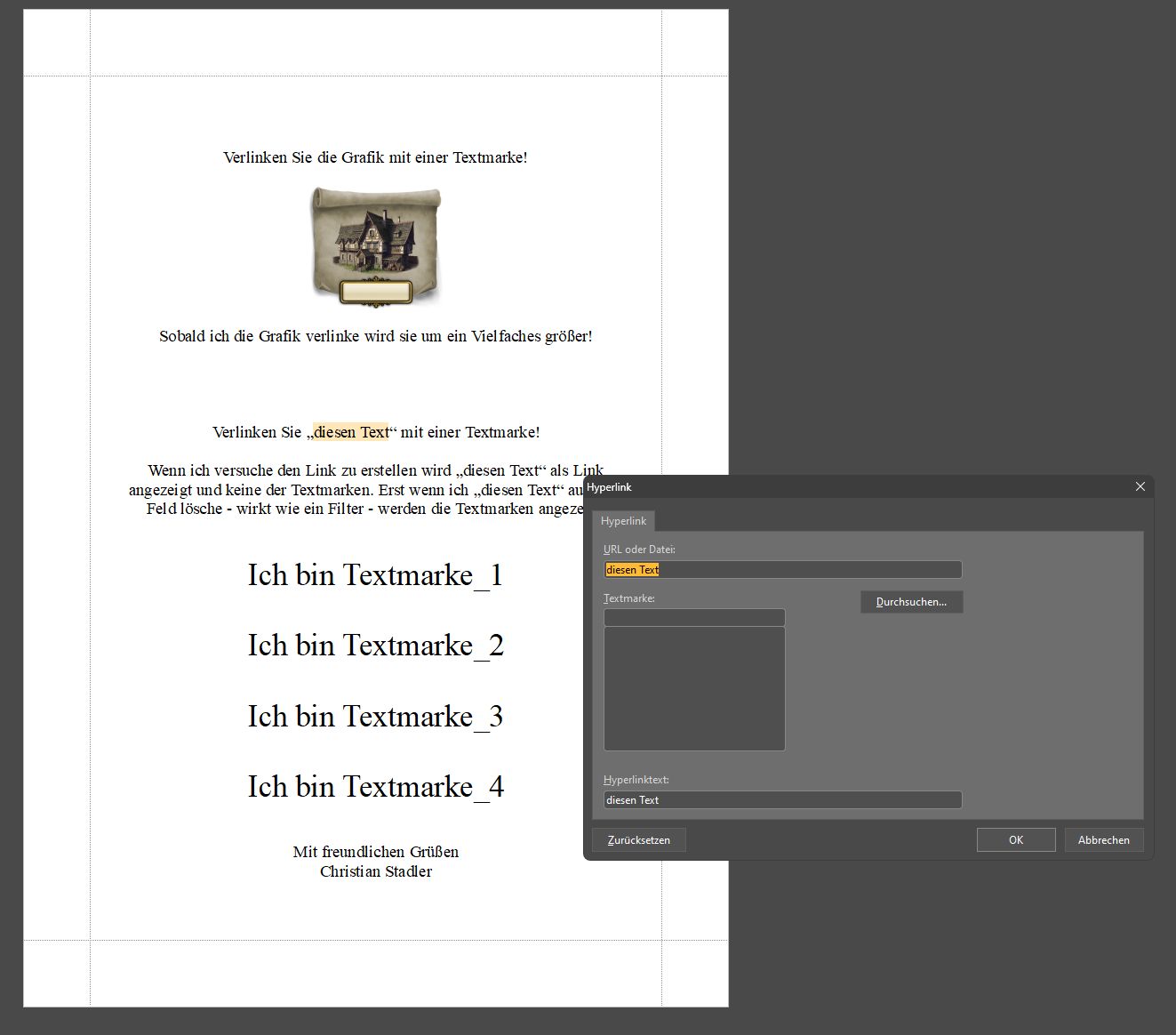Click the Hyperlinktext input field
Image resolution: width=1176 pixels, height=1035 pixels.
(x=782, y=800)
